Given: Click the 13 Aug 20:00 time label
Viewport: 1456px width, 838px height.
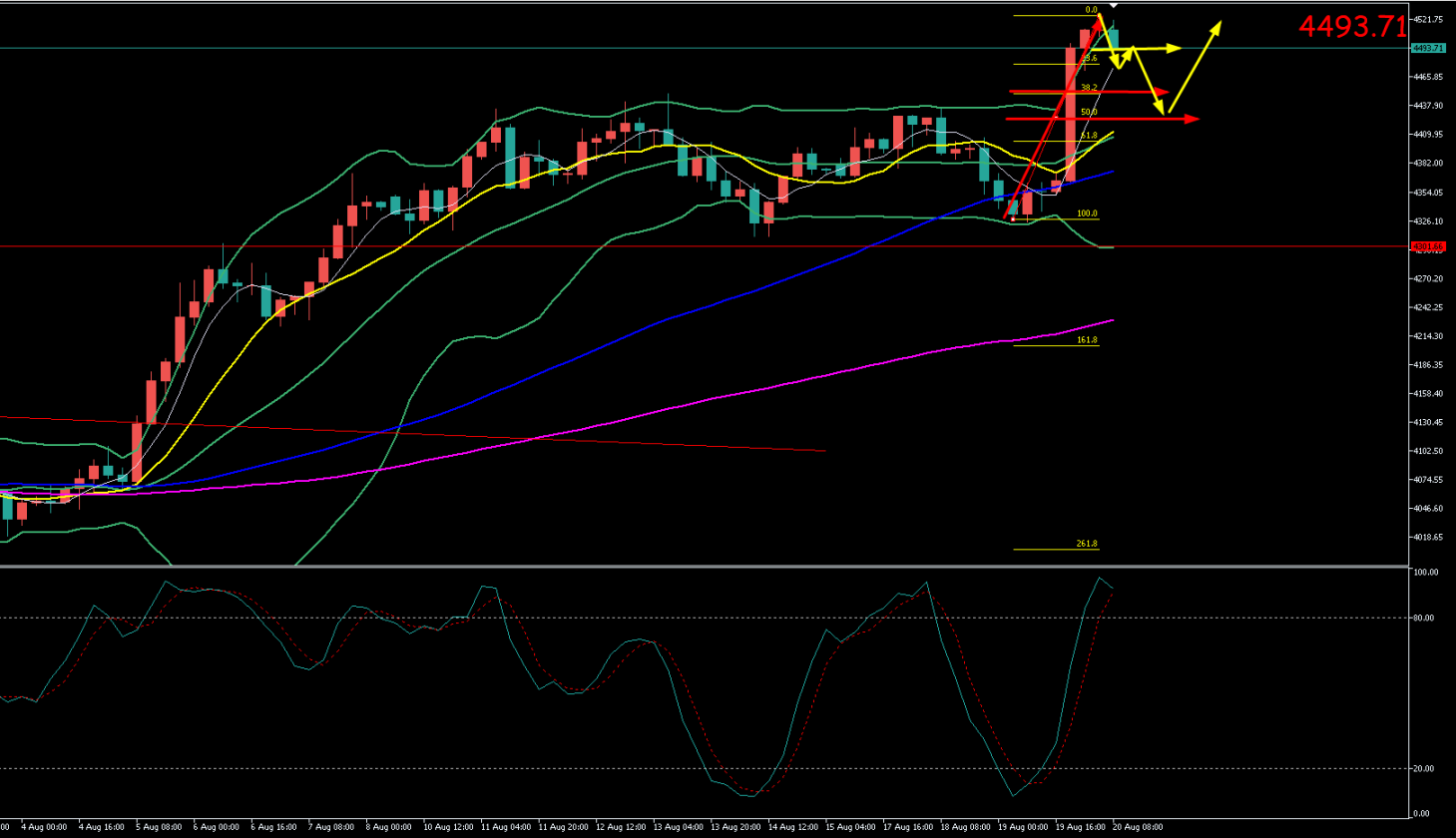Looking at the screenshot, I should coord(734,827).
